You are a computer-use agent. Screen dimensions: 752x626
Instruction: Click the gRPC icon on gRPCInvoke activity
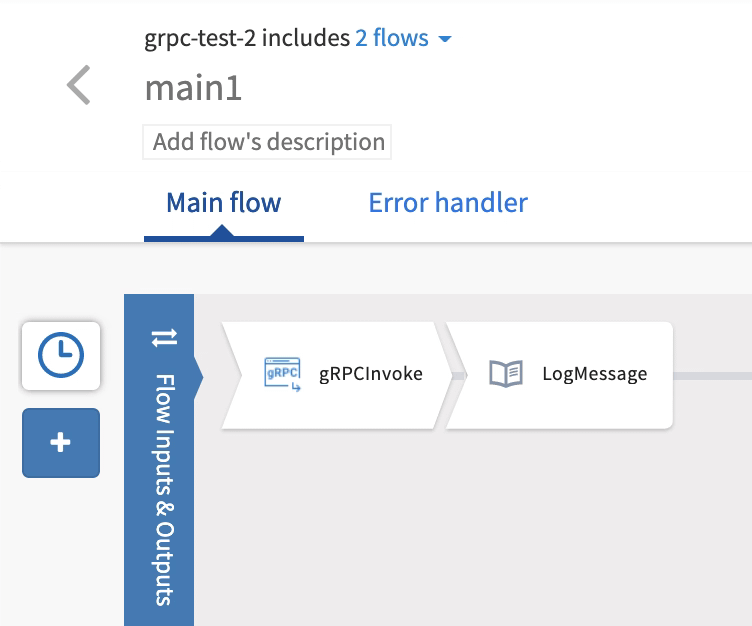click(281, 374)
